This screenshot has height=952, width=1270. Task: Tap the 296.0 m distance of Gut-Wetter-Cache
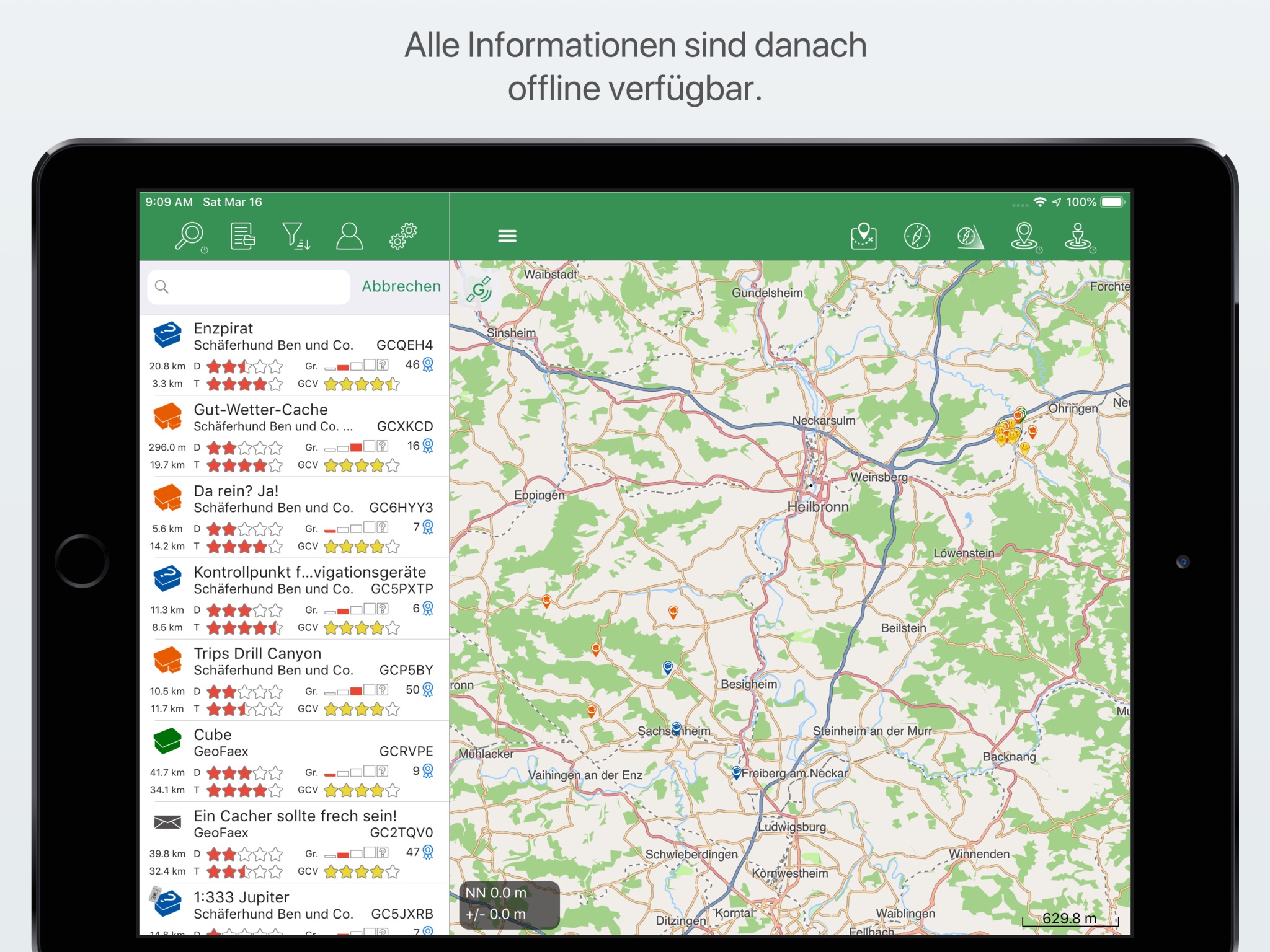tap(167, 447)
